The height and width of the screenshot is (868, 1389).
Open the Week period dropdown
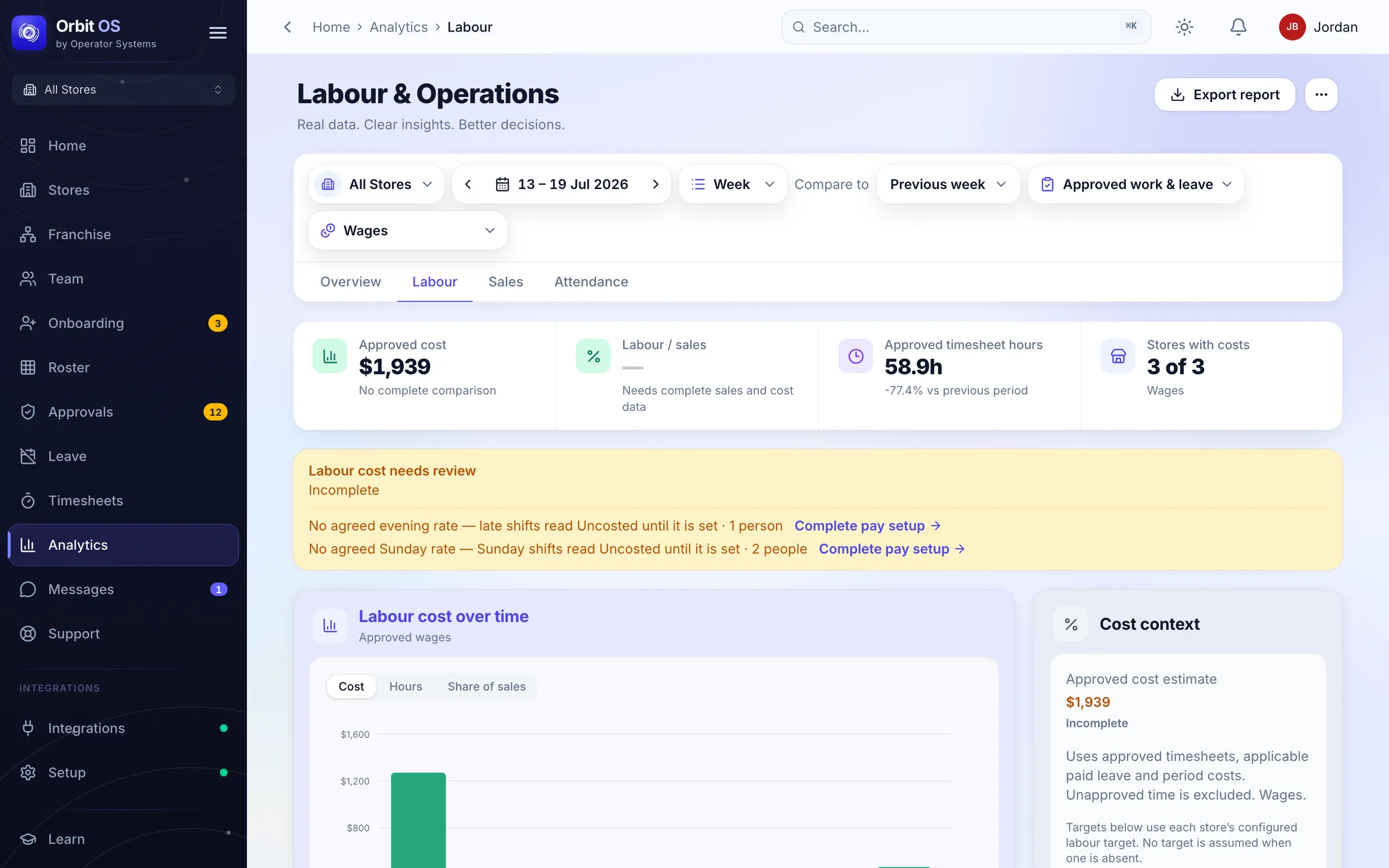tap(733, 184)
